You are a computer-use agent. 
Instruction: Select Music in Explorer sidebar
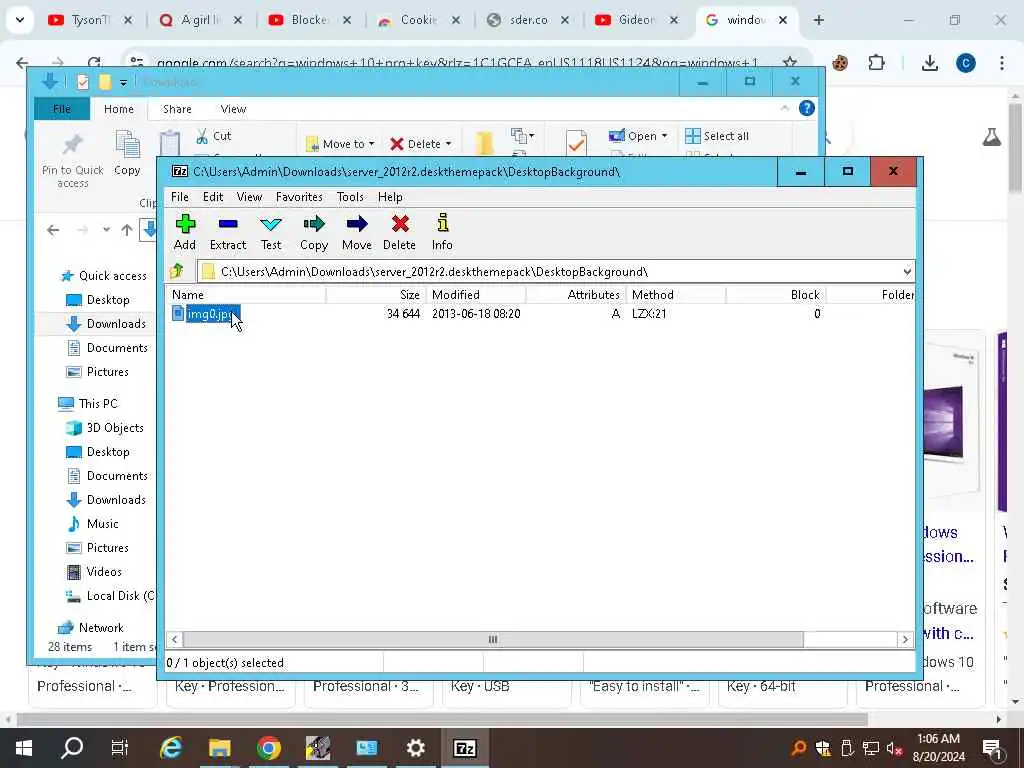[93, 524]
